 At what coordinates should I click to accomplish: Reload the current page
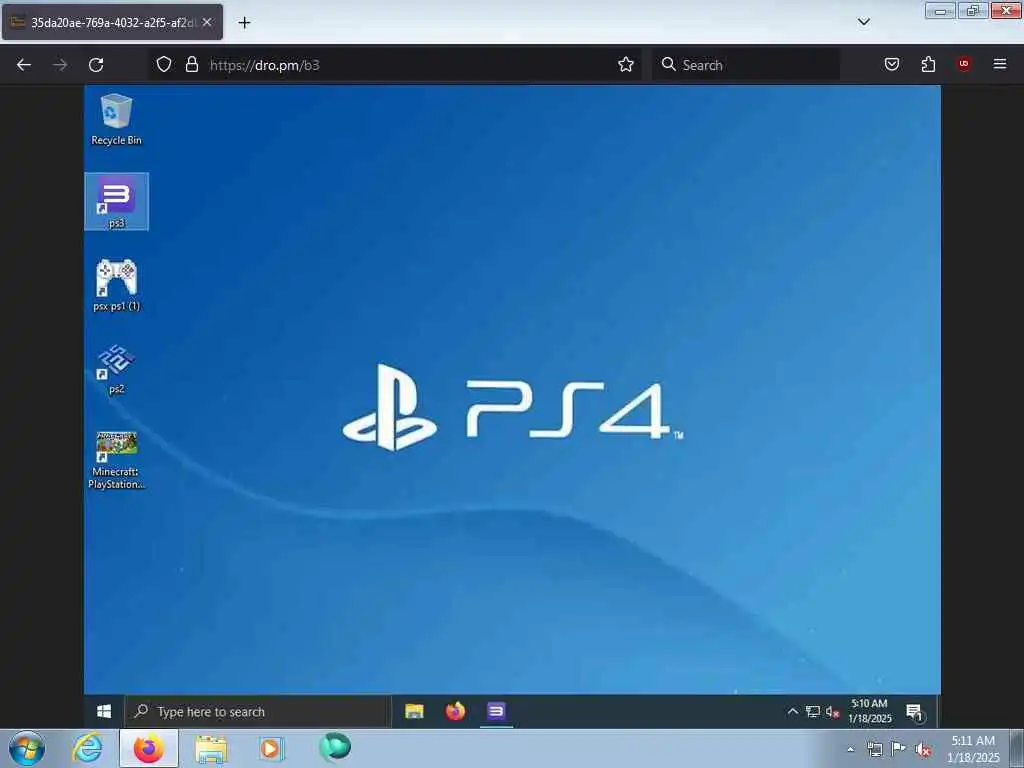pyautogui.click(x=96, y=65)
